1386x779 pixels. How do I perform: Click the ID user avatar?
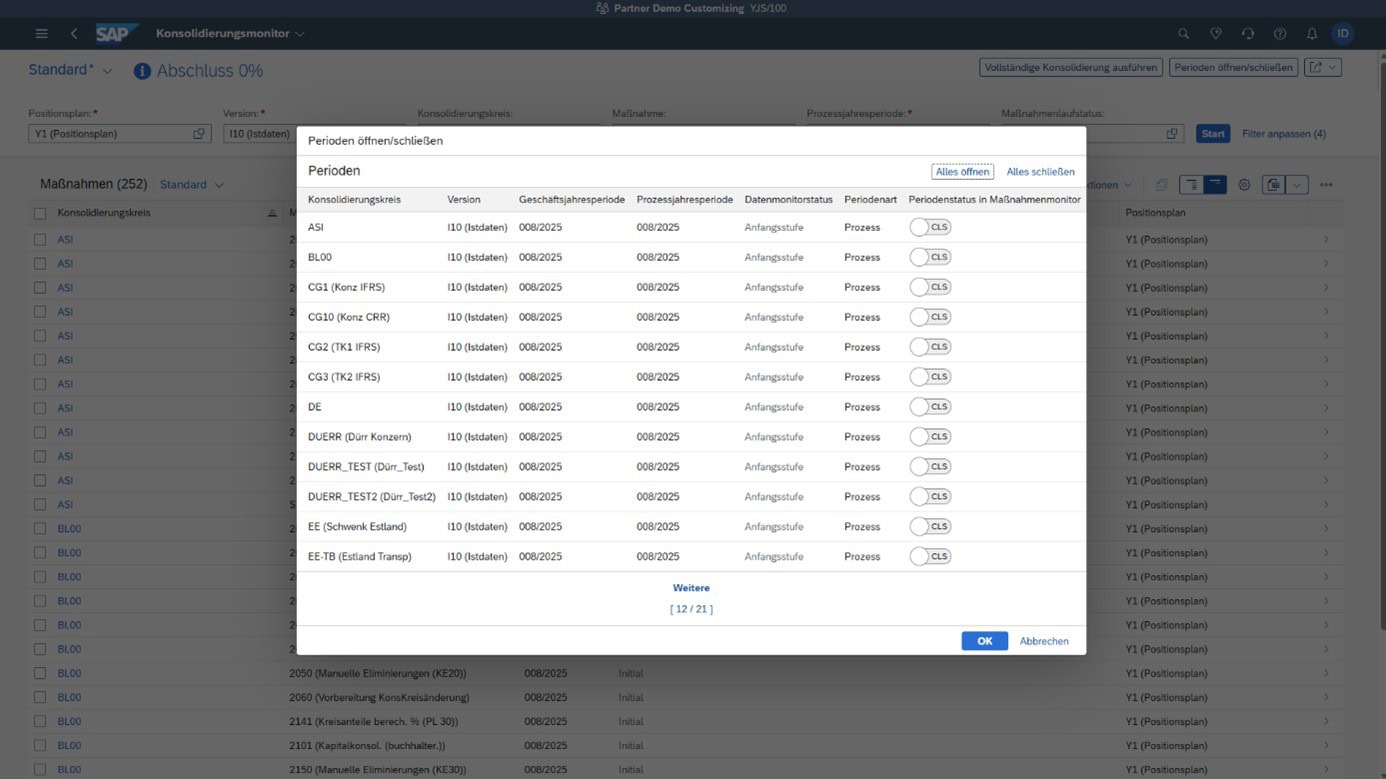click(1343, 33)
